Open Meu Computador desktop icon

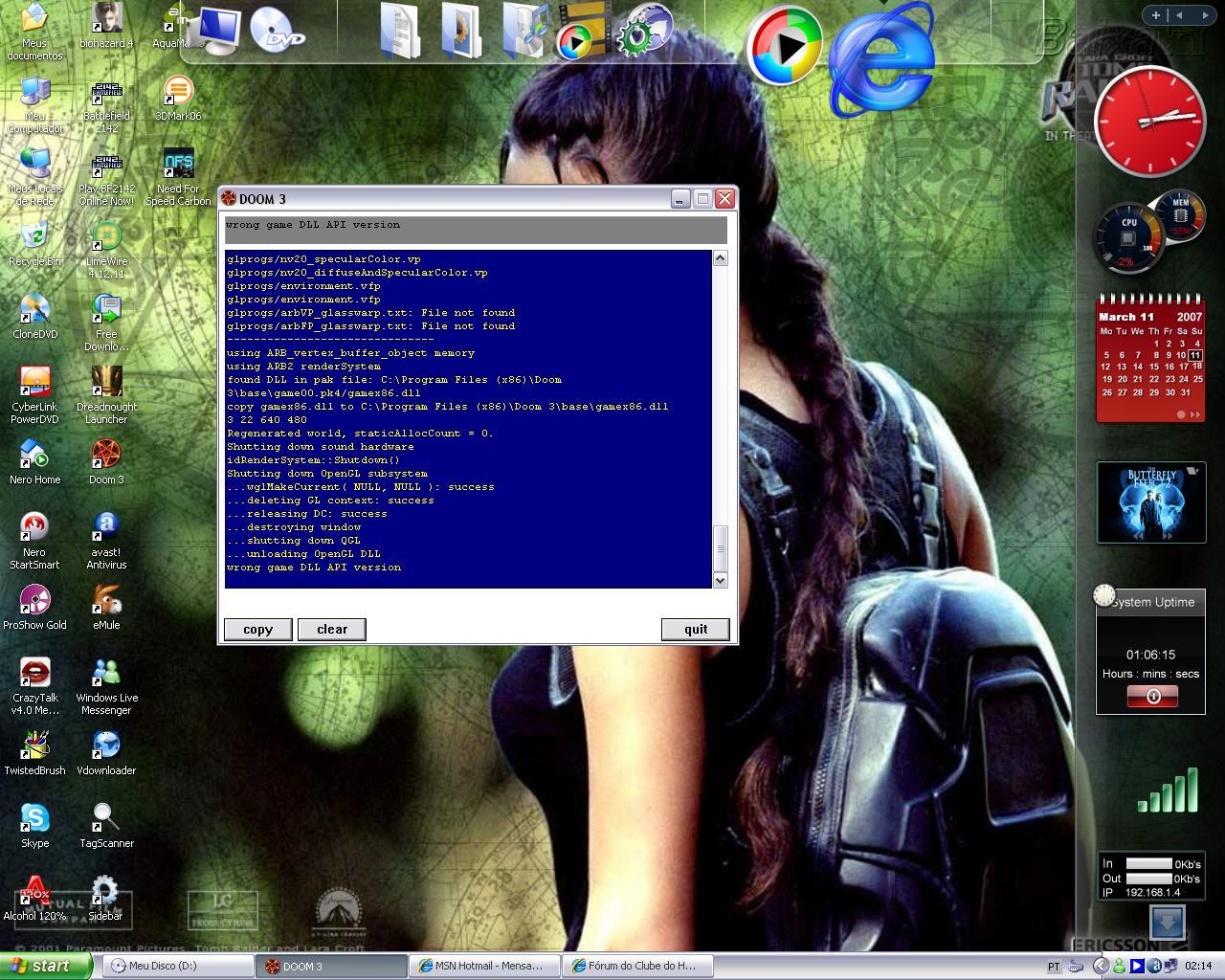[x=34, y=104]
